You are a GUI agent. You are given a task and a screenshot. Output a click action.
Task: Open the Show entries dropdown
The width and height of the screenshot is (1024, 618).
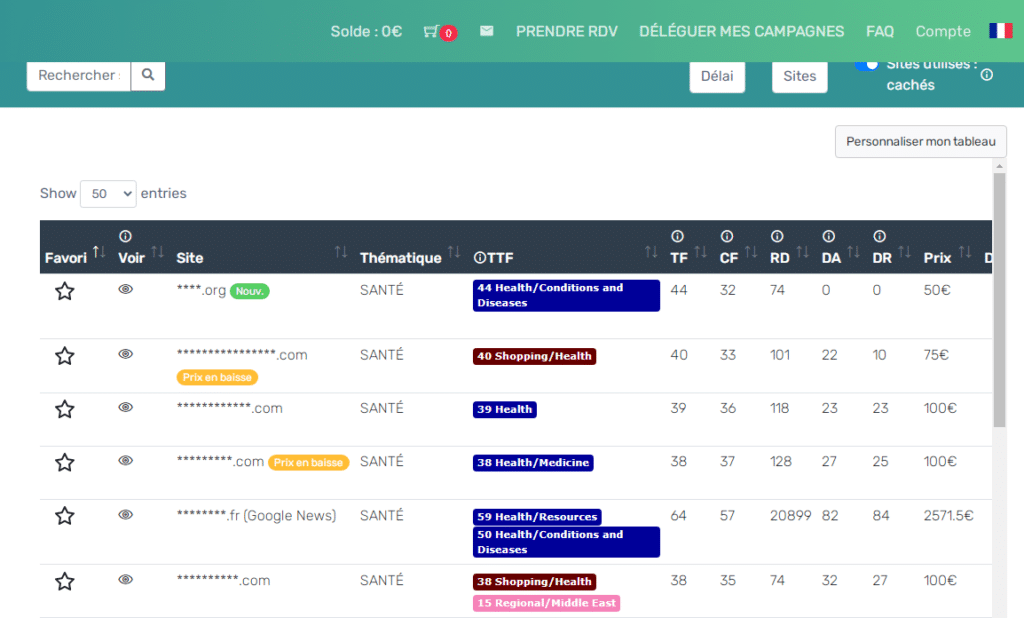108,194
